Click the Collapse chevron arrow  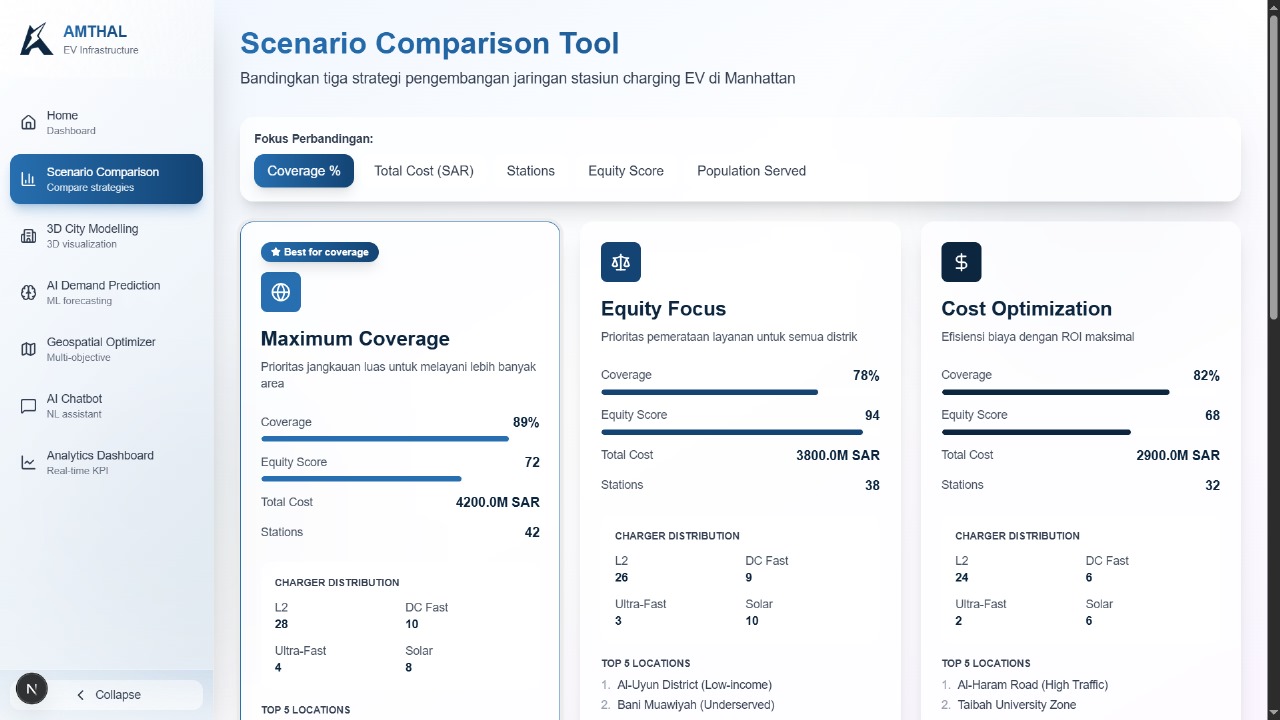[x=81, y=695]
